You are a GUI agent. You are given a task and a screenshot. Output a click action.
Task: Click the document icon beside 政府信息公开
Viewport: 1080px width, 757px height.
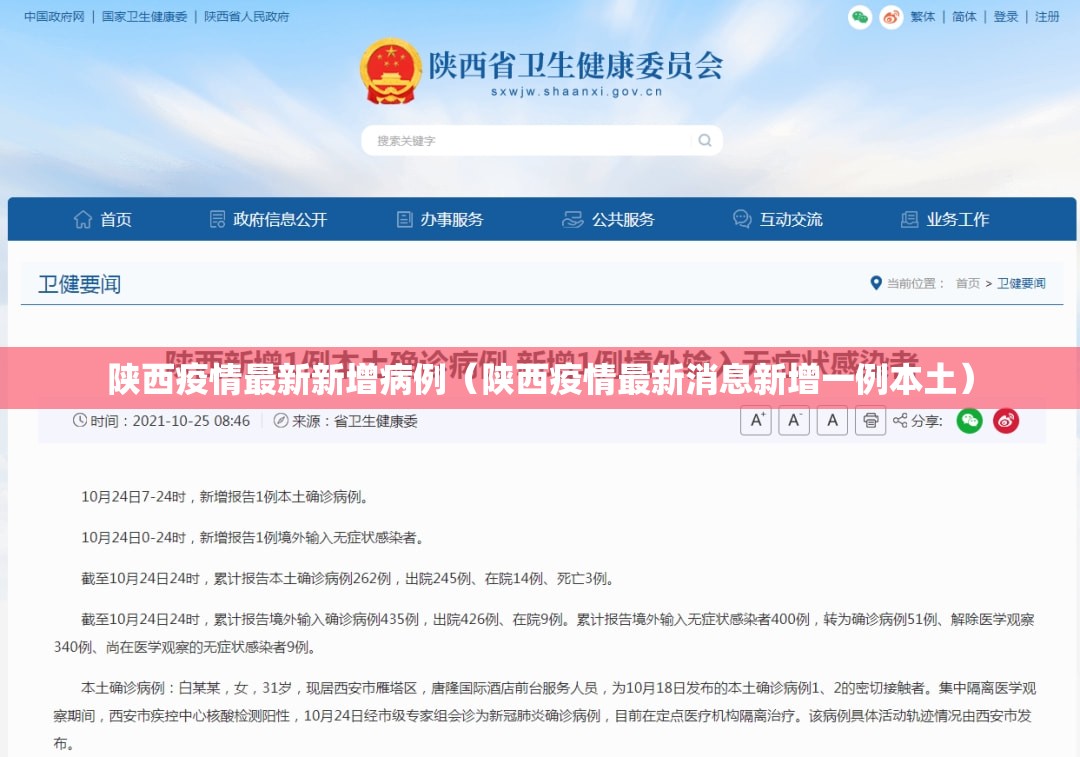(217, 220)
